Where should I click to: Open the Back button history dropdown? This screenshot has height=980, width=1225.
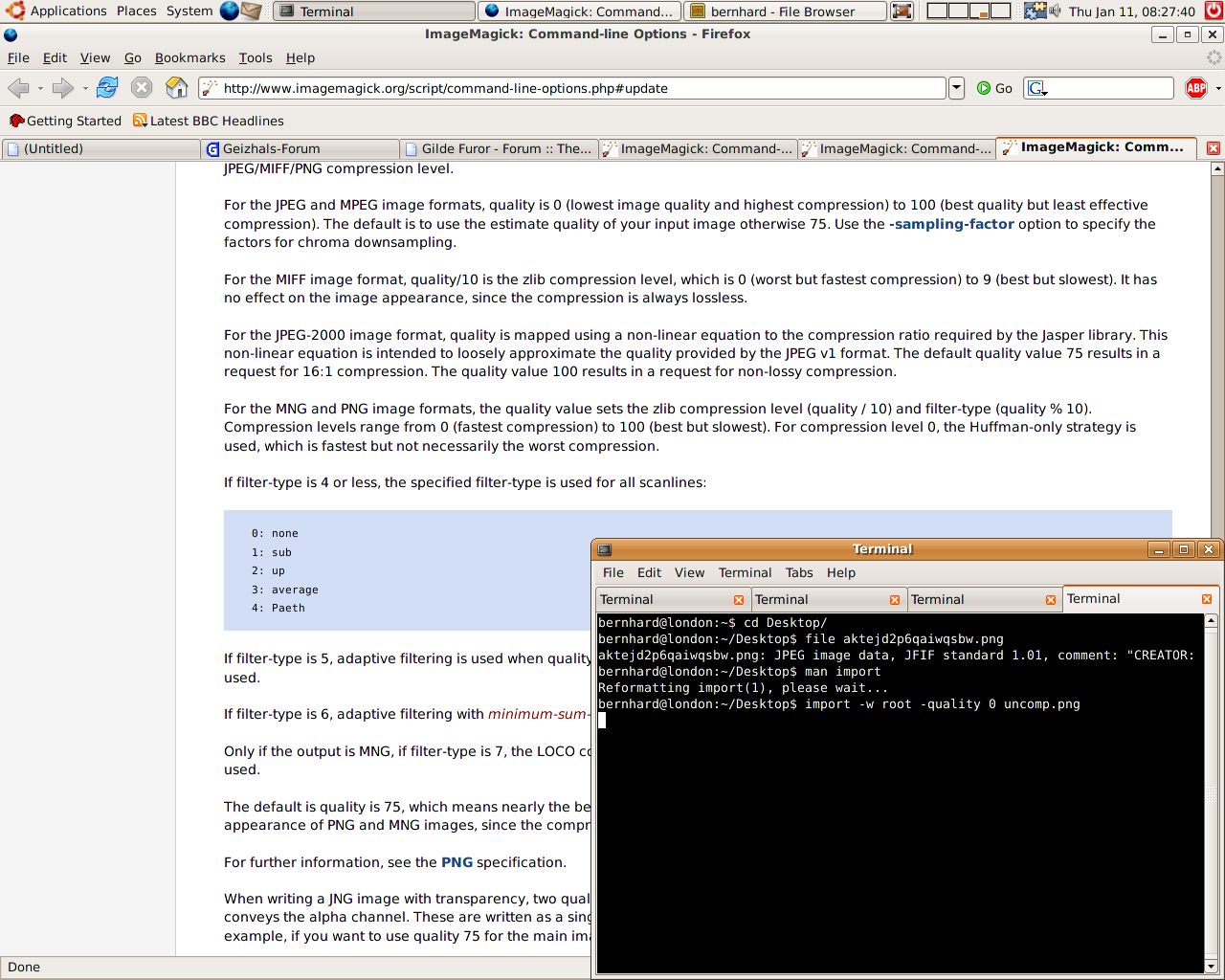pos(40,88)
